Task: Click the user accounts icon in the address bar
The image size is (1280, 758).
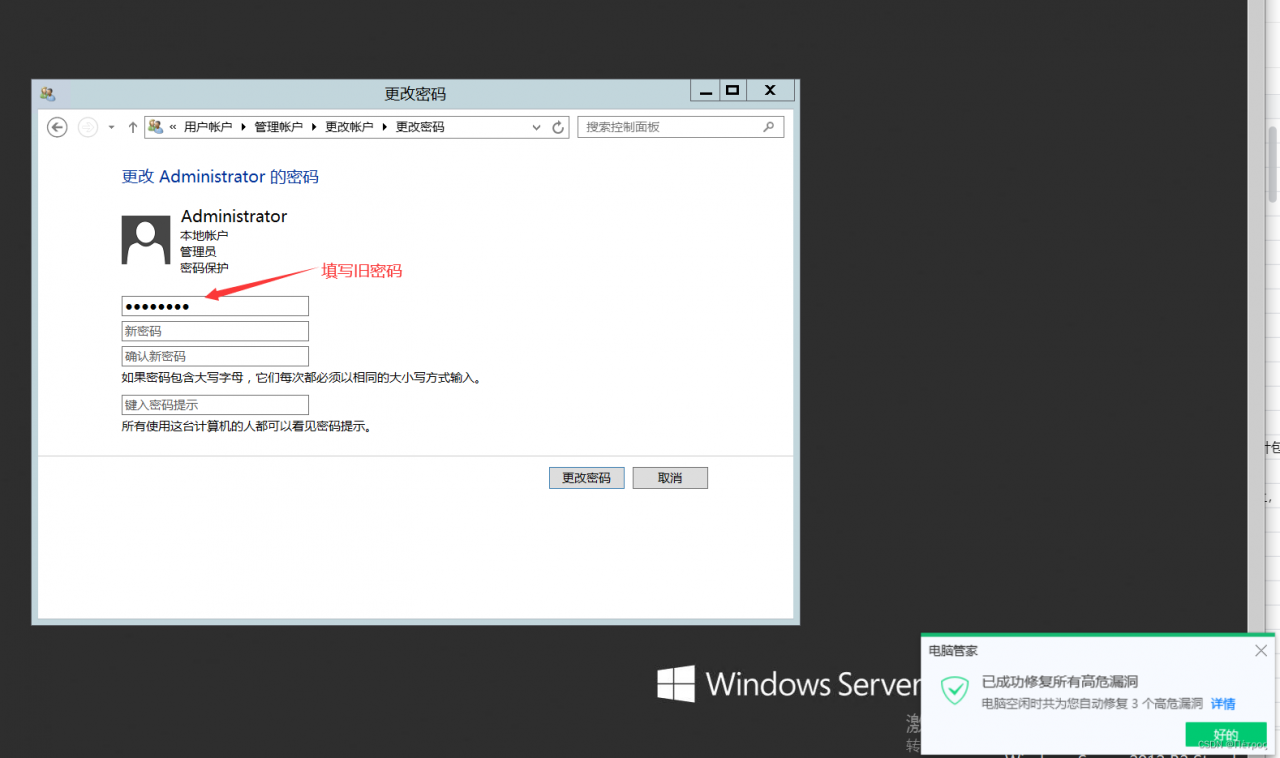Action: pos(155,126)
